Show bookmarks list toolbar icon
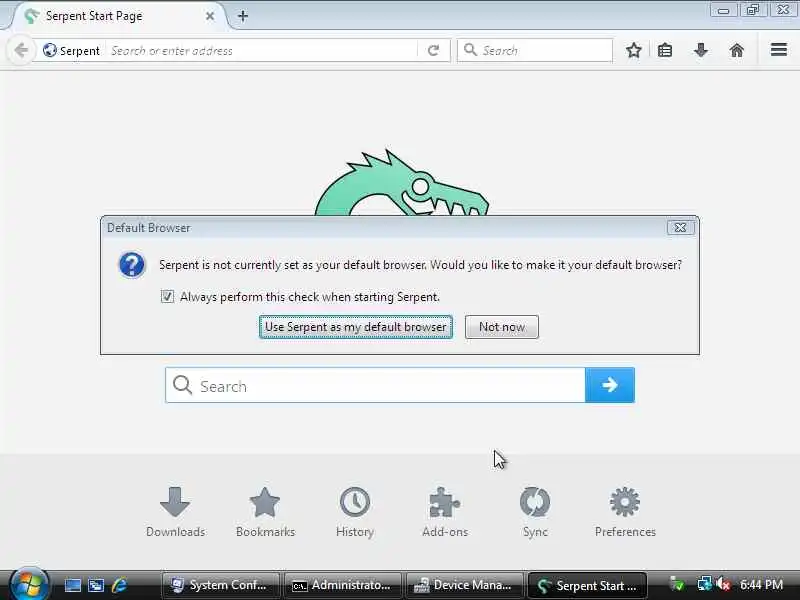 (665, 50)
